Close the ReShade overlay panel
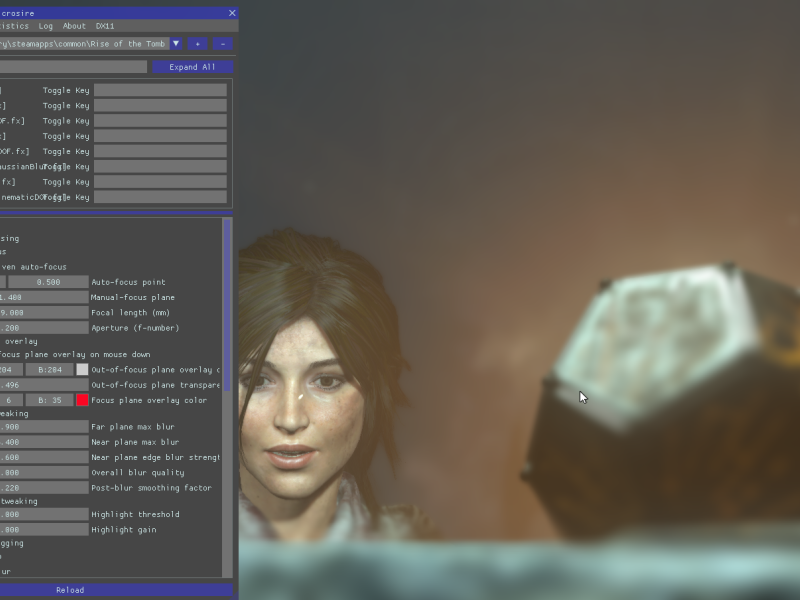Image resolution: width=800 pixels, height=600 pixels. pos(232,13)
